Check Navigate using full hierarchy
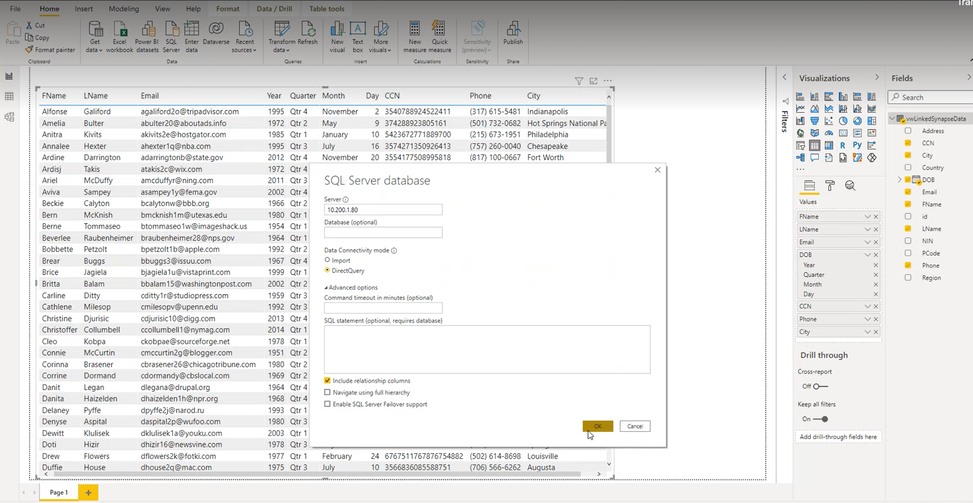Viewport: 973px width, 503px height. coord(327,393)
